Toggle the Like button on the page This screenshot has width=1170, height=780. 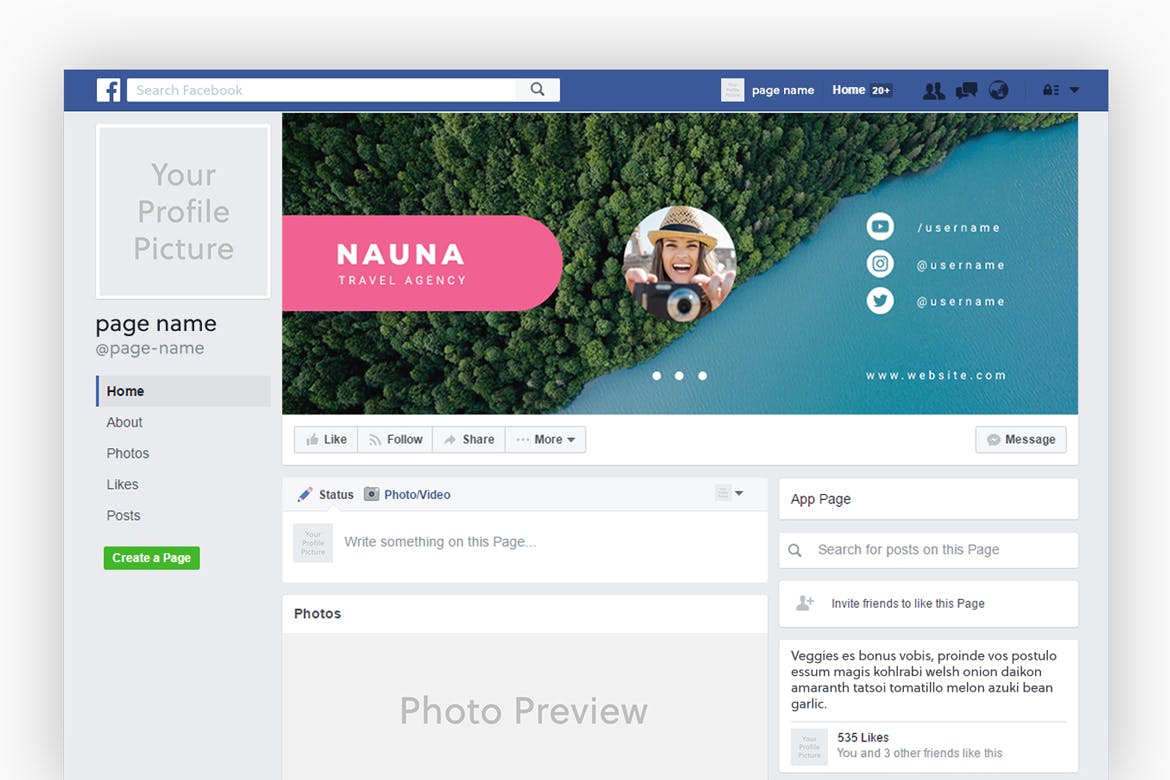pyautogui.click(x=325, y=439)
